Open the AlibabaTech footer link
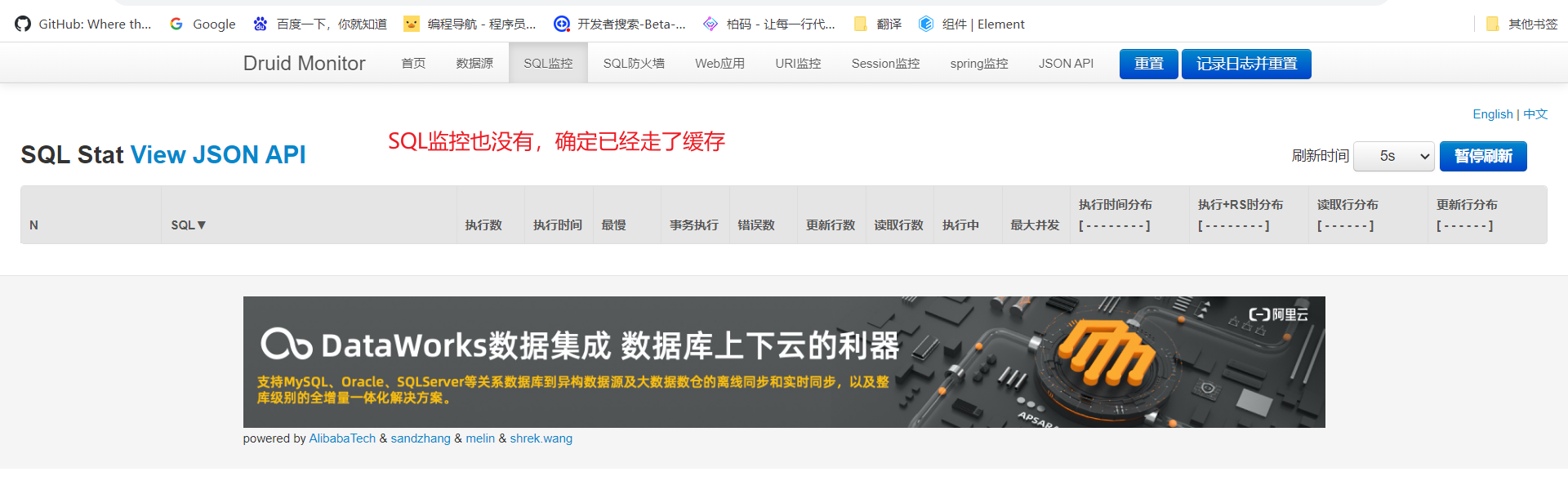 342,438
